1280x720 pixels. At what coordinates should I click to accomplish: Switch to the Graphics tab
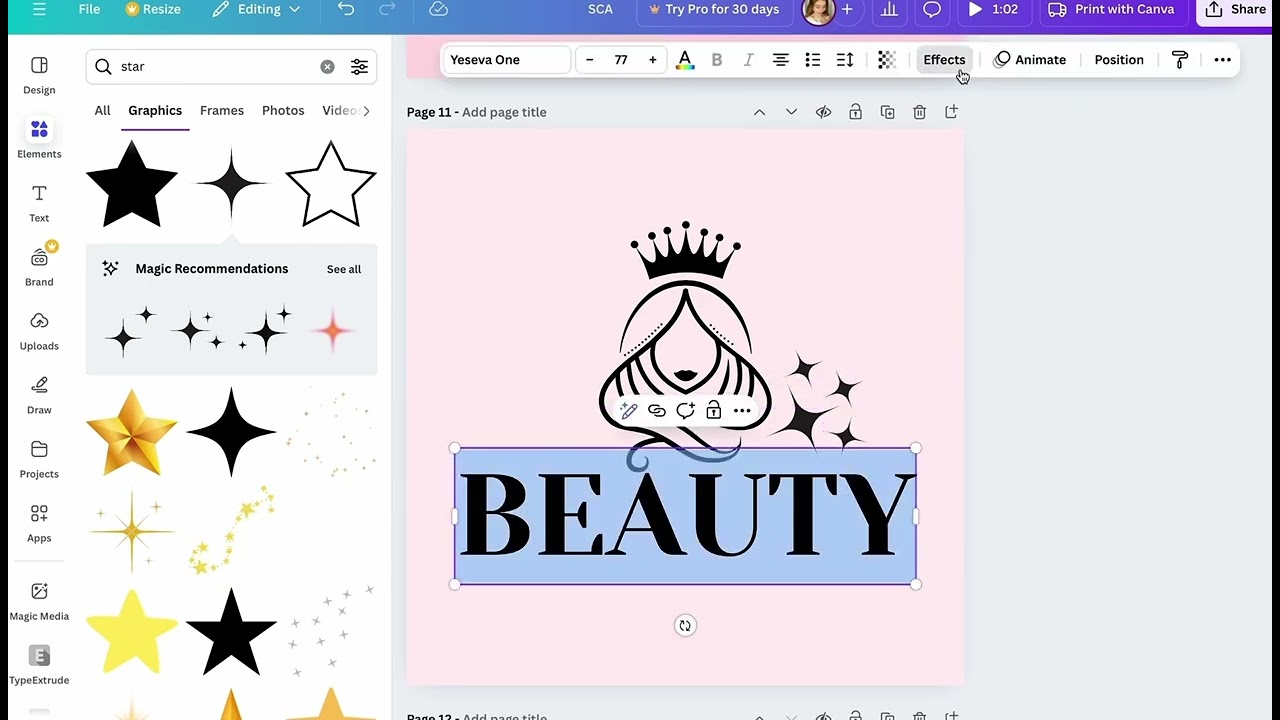(155, 110)
